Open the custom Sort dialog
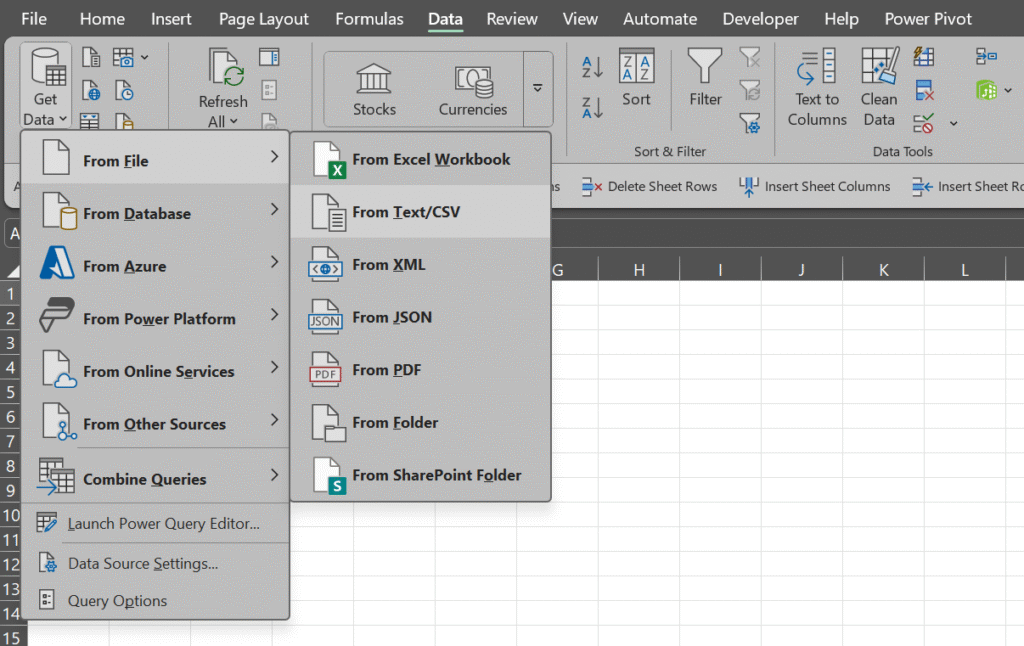The image size is (1024, 646). [636, 78]
